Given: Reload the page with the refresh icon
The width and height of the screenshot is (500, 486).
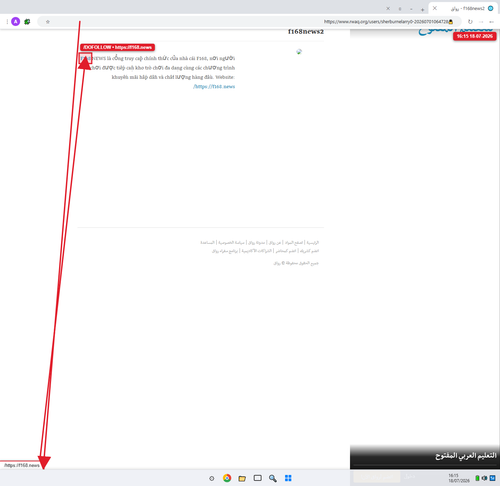Looking at the screenshot, I should (470, 22).
